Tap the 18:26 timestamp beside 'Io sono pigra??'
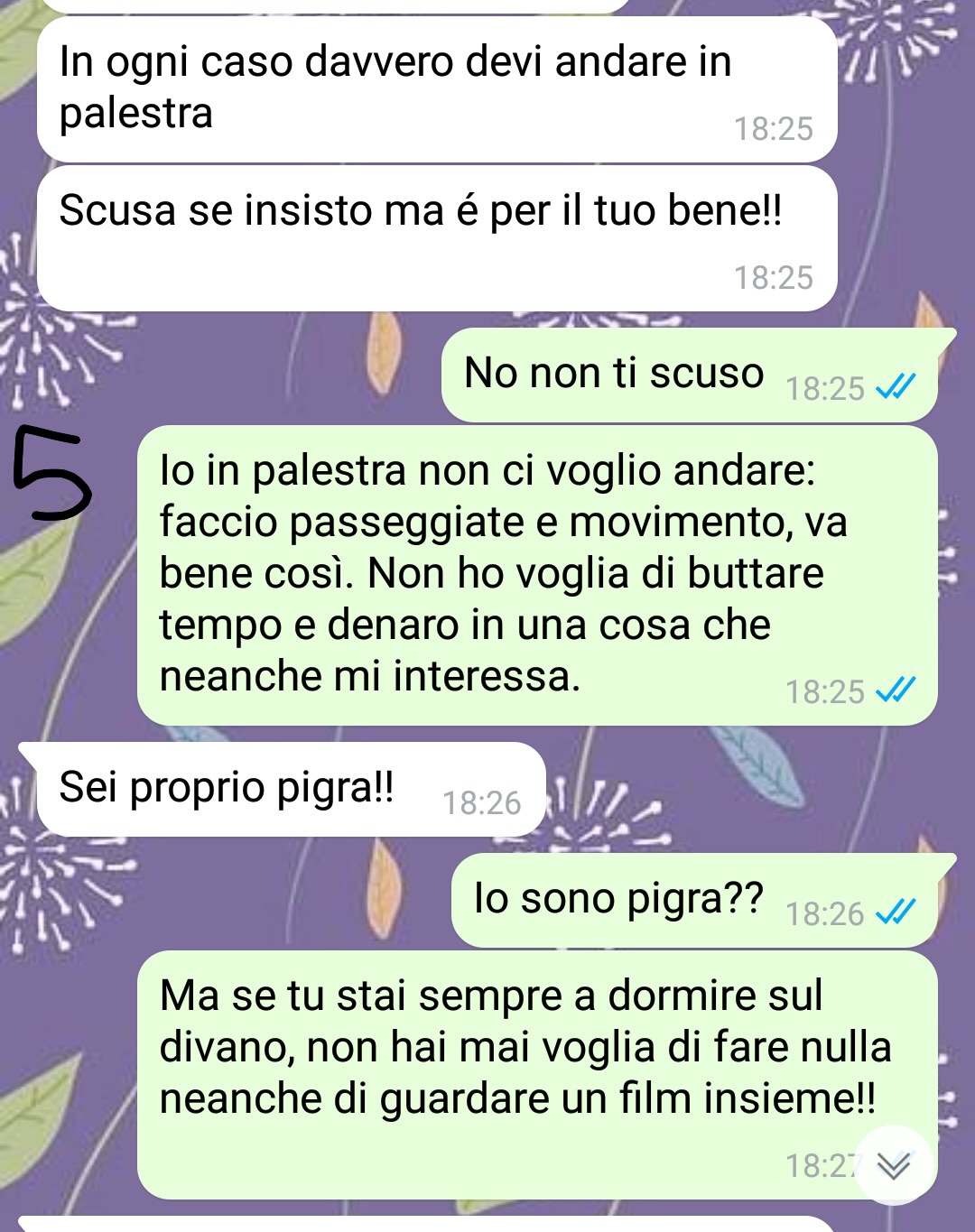This screenshot has height=1232, width=975. click(x=825, y=913)
